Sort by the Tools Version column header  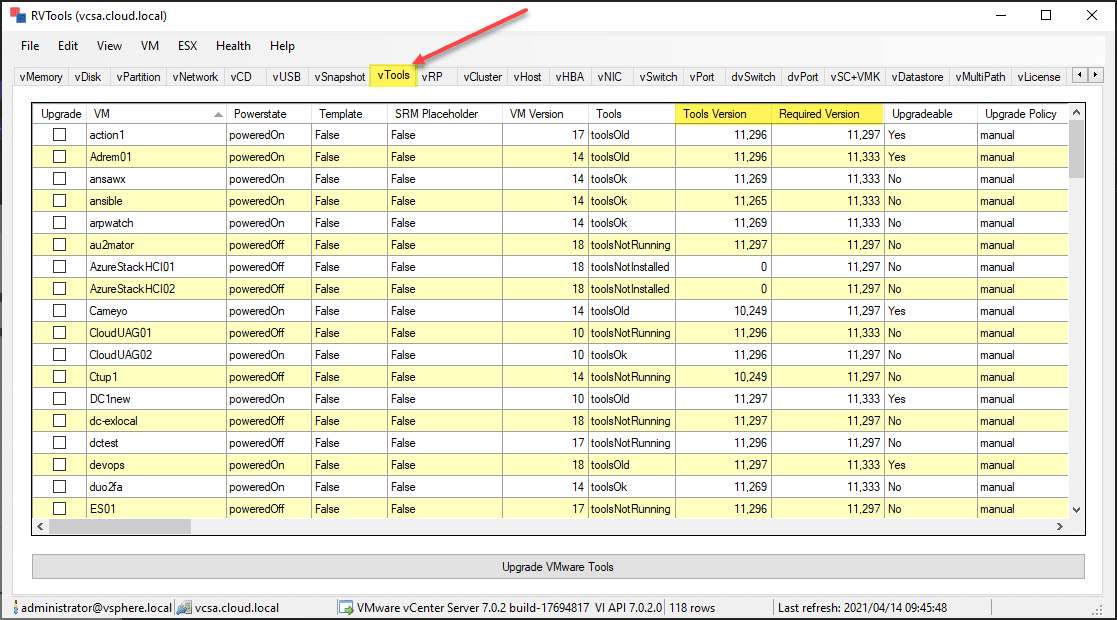pos(723,114)
